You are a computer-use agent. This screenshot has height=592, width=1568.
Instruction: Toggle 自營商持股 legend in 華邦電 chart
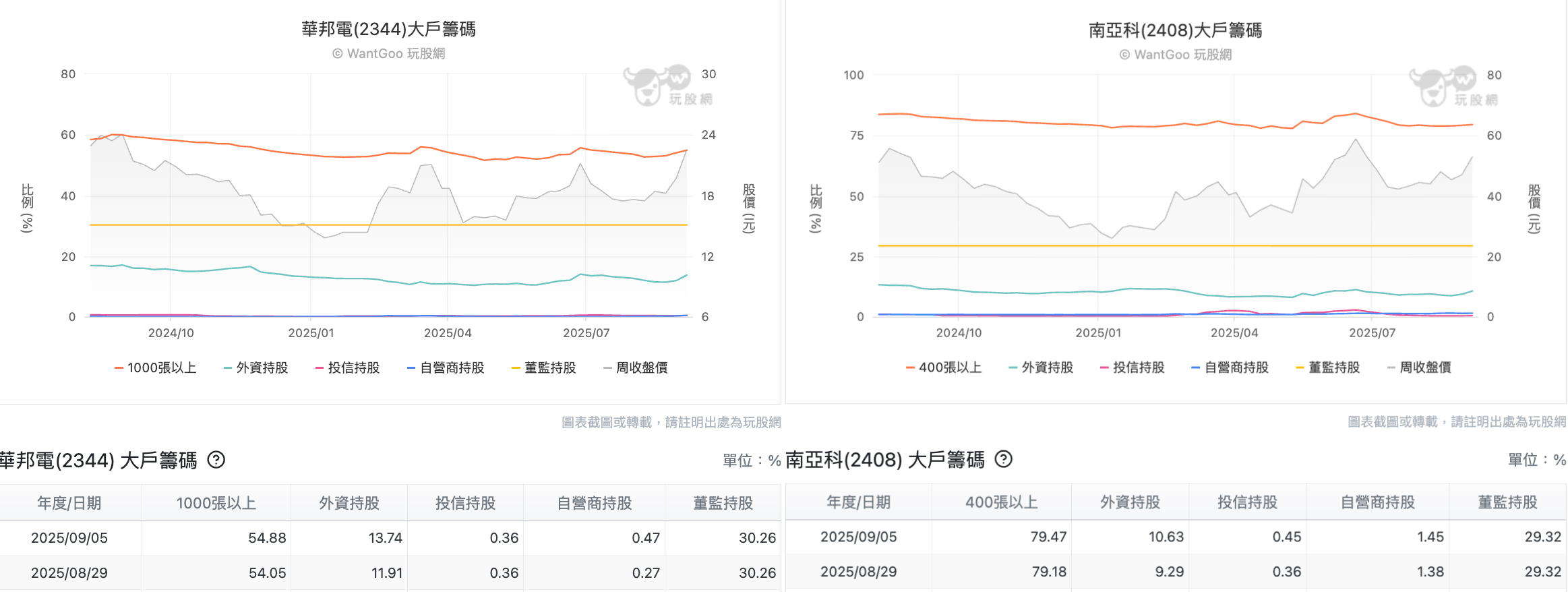click(446, 367)
